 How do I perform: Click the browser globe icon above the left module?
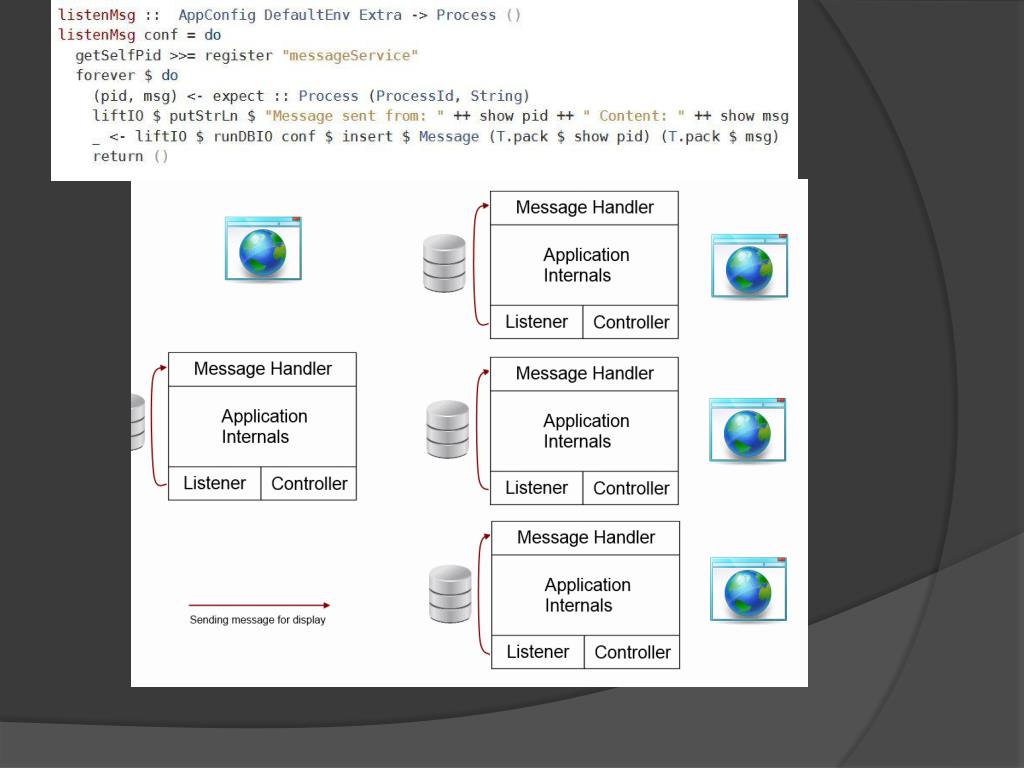coord(263,249)
